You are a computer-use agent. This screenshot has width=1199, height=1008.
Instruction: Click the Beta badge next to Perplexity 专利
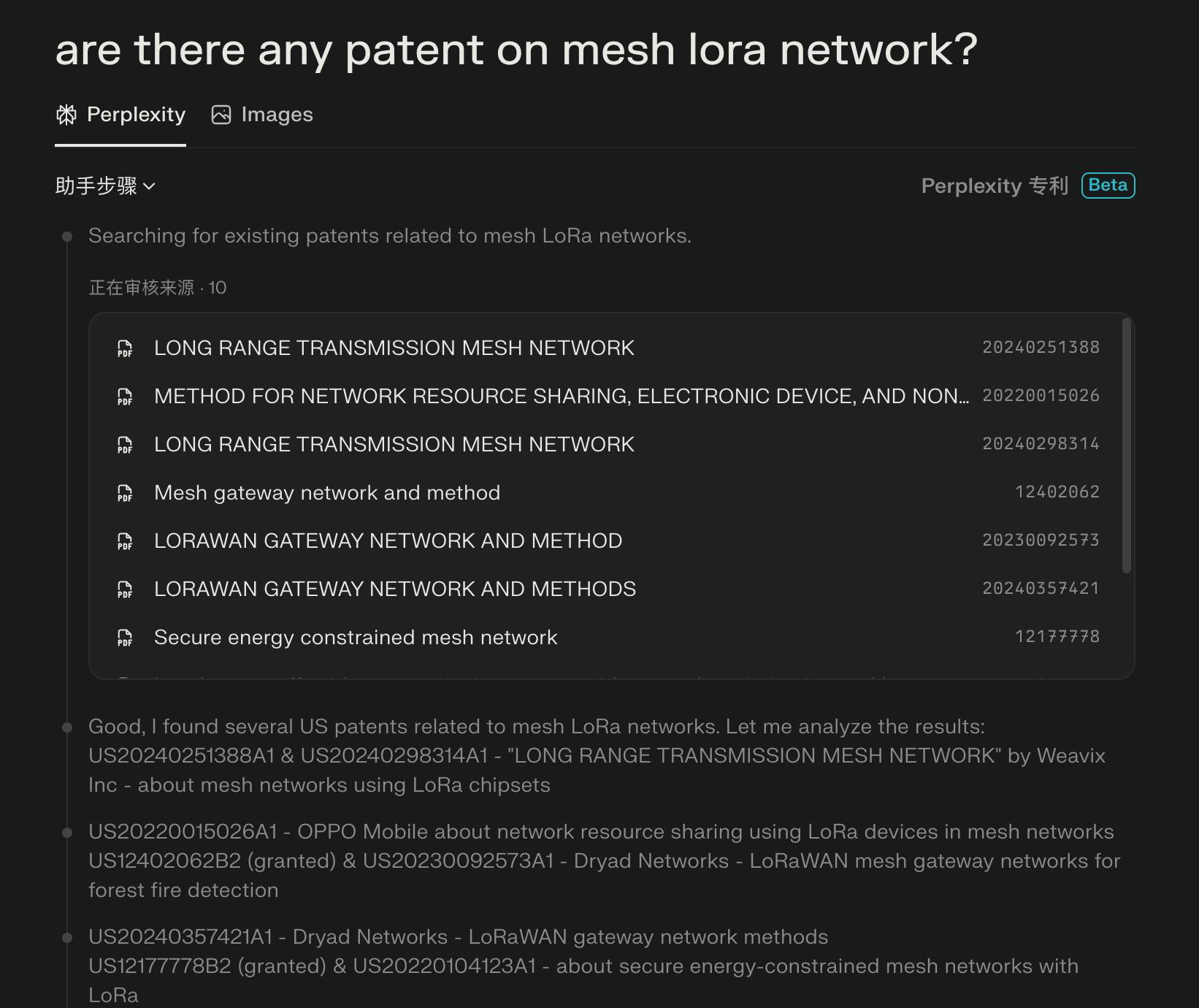1108,186
